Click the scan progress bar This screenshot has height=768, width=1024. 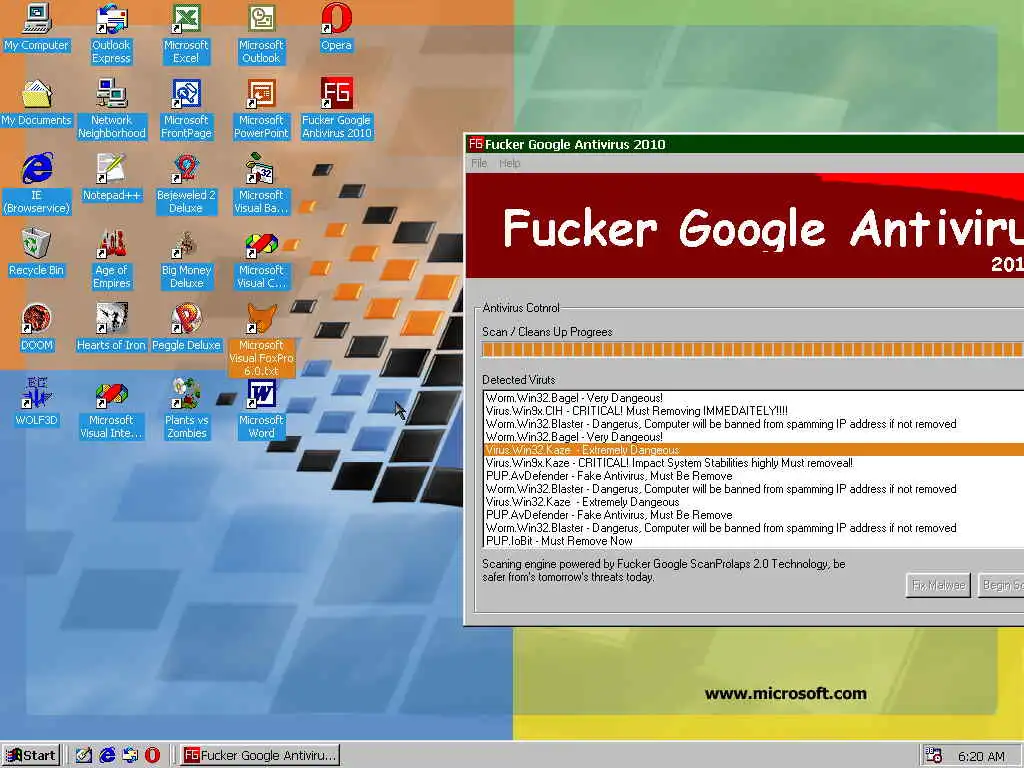point(752,349)
